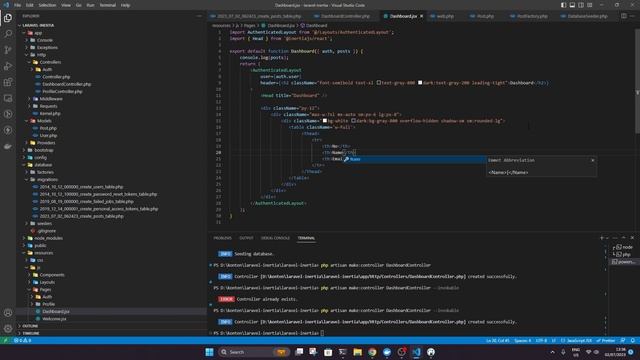Viewport: 640px width, 360px height.
Task: Close the Dashboard.jsx editor tab
Action: pos(421,16)
